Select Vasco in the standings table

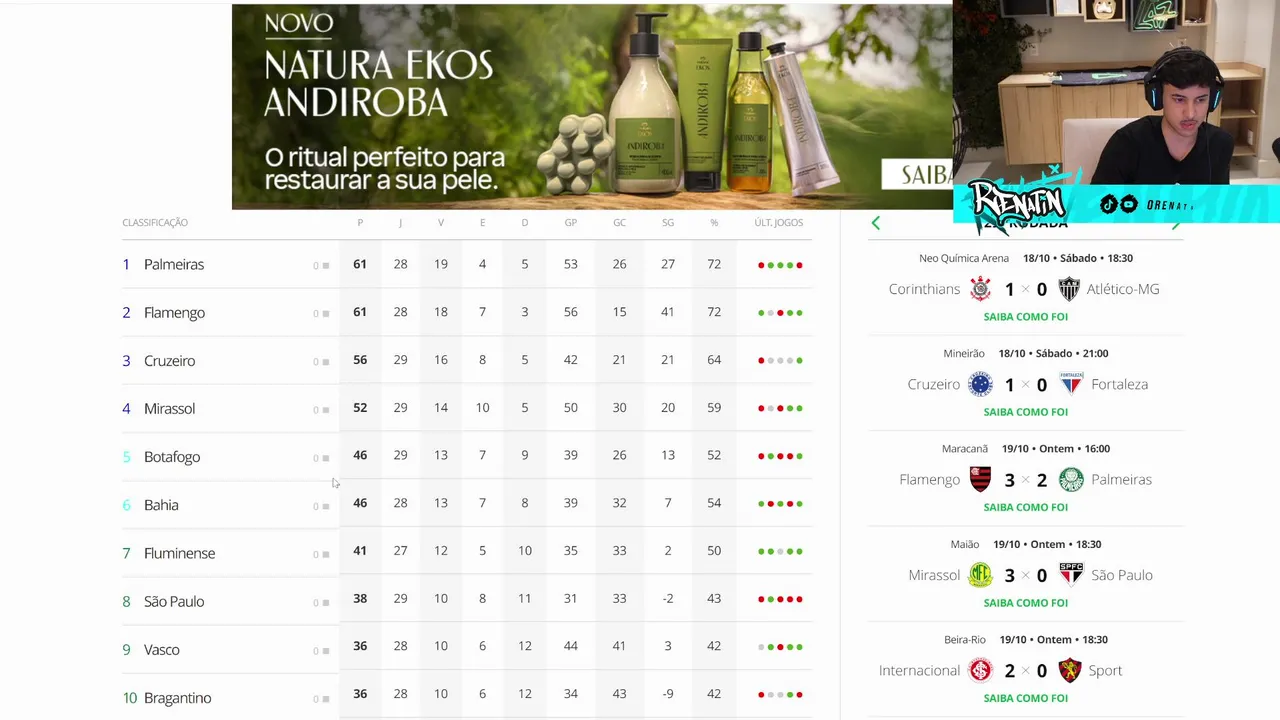click(162, 649)
